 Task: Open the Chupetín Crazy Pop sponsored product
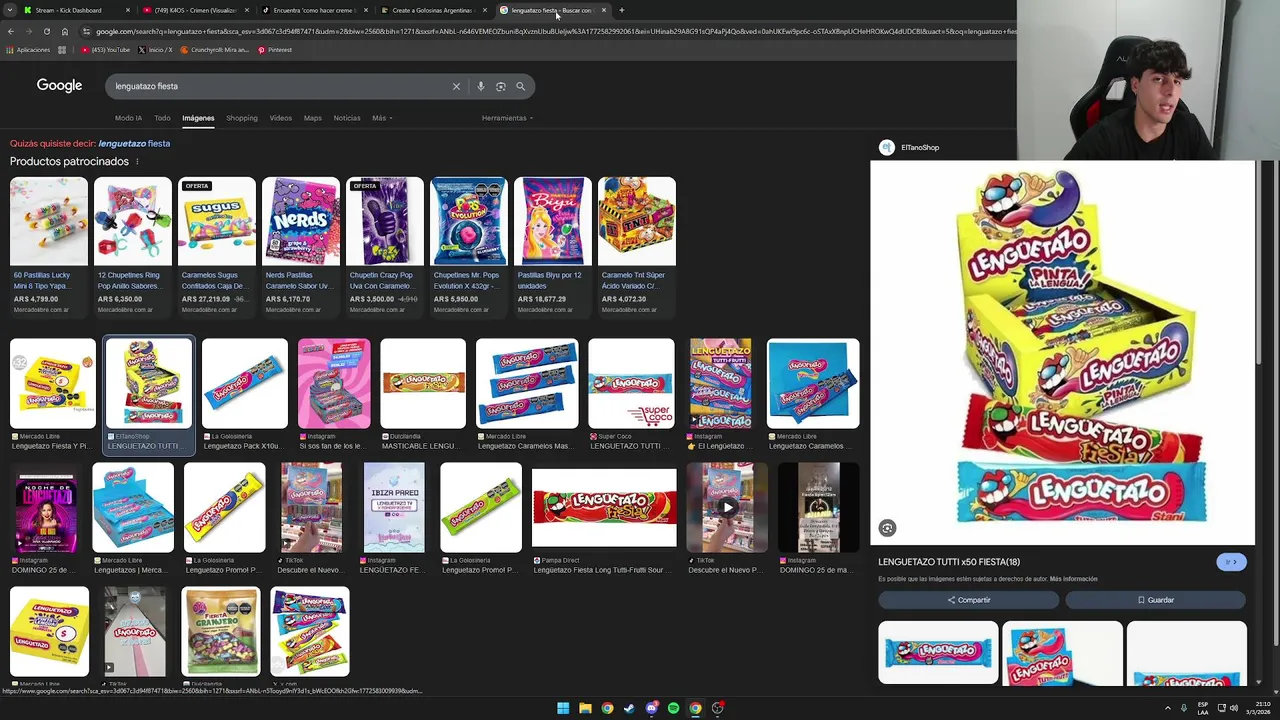click(384, 246)
